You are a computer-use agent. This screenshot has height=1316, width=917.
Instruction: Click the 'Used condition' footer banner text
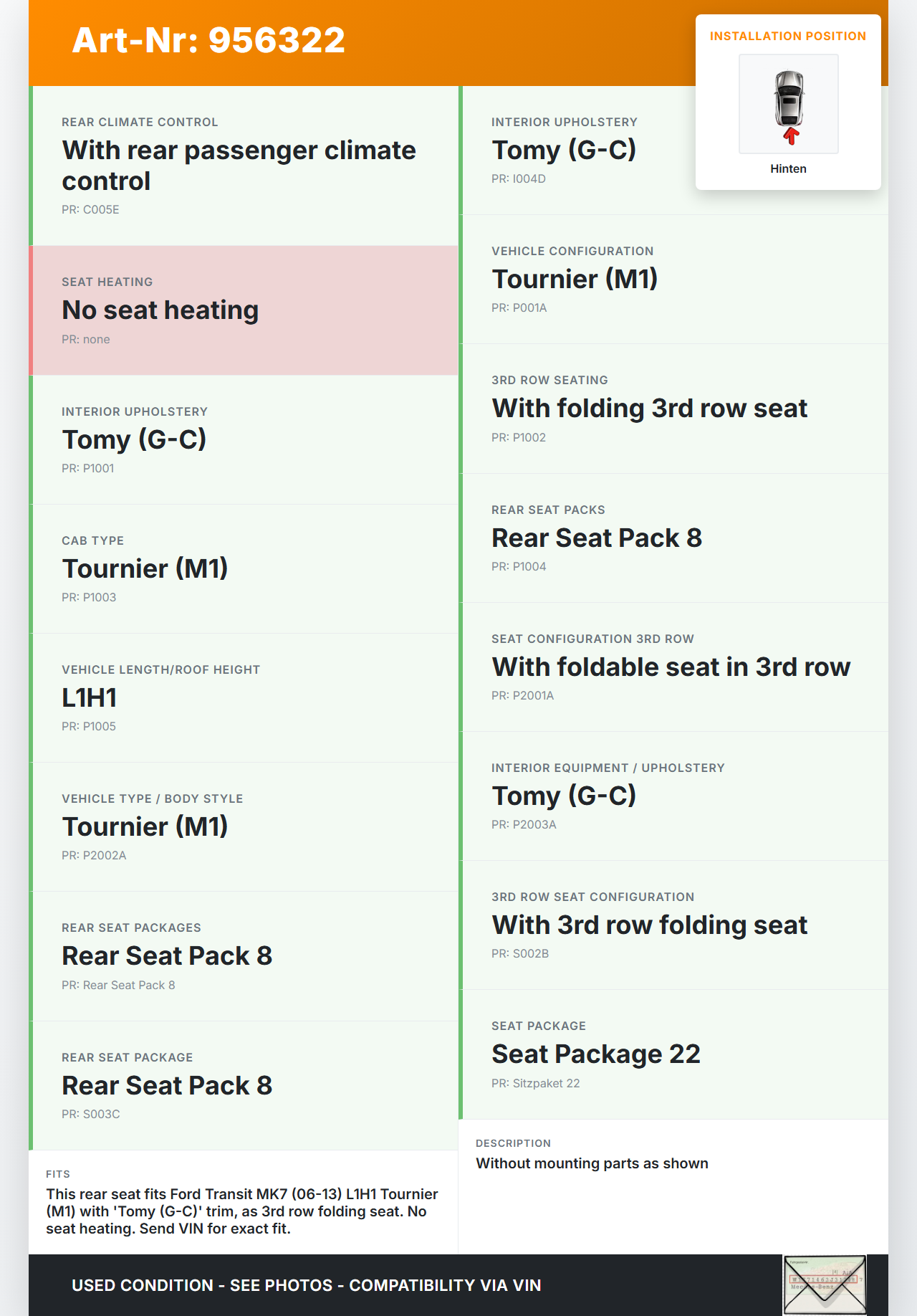[306, 1285]
